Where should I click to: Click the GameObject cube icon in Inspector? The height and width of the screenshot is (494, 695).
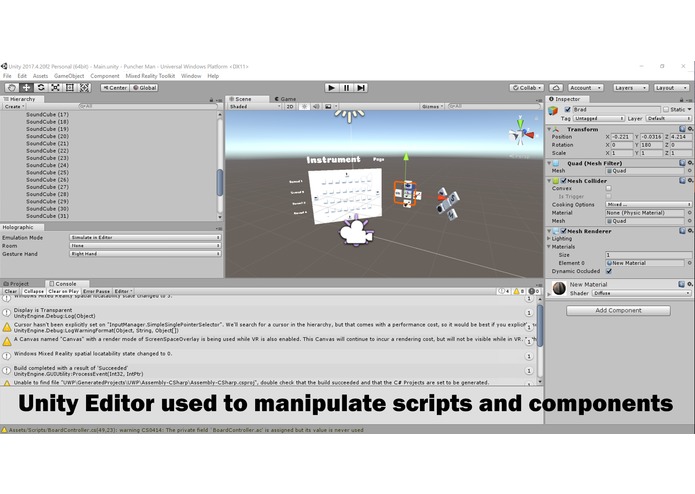coord(553,111)
